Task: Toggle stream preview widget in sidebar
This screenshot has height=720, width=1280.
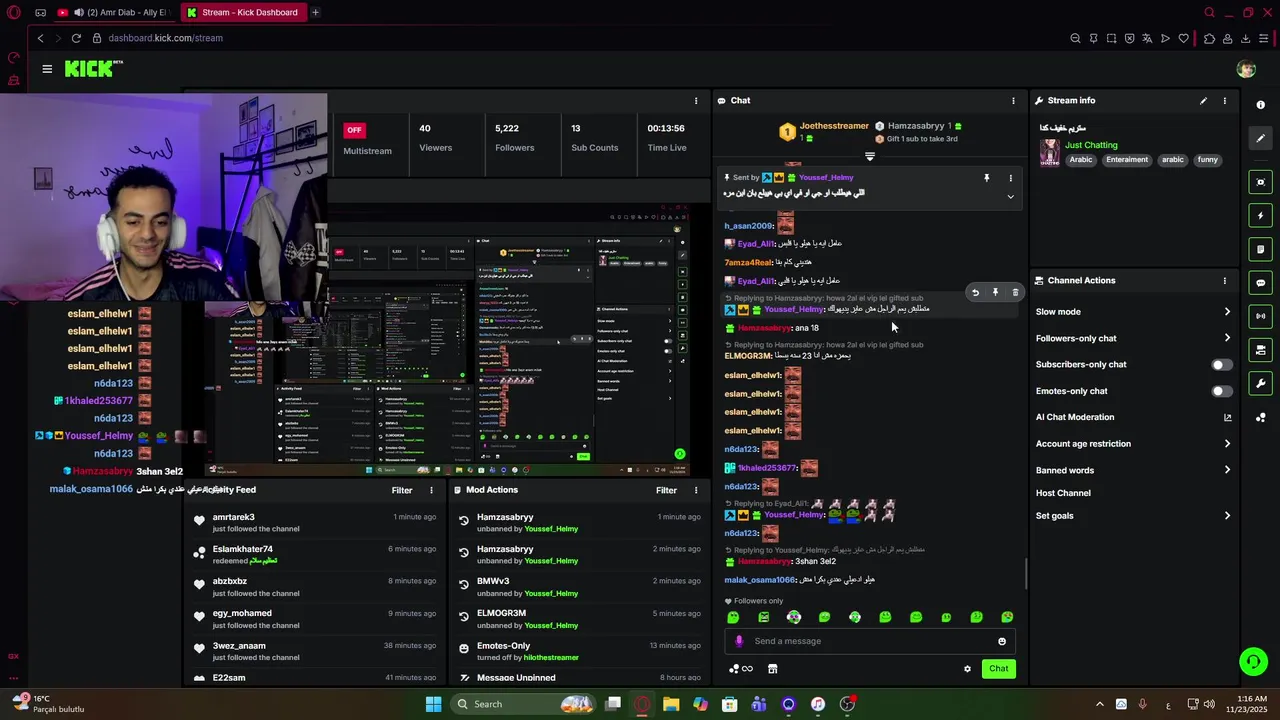Action: [x=1260, y=182]
